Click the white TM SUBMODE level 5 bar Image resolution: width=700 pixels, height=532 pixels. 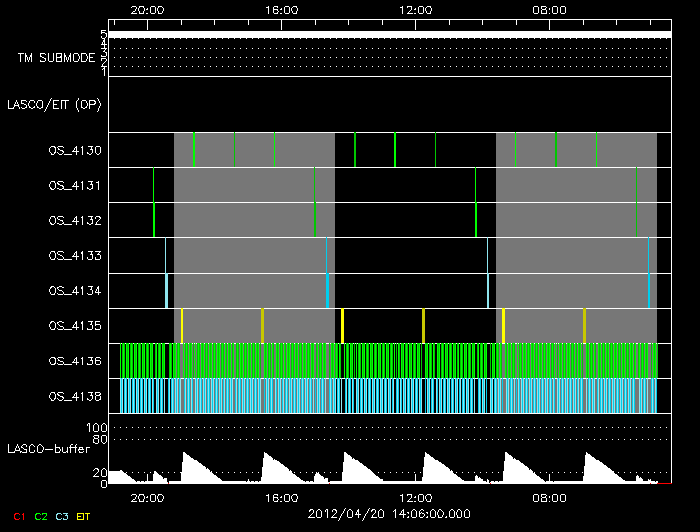[390, 35]
